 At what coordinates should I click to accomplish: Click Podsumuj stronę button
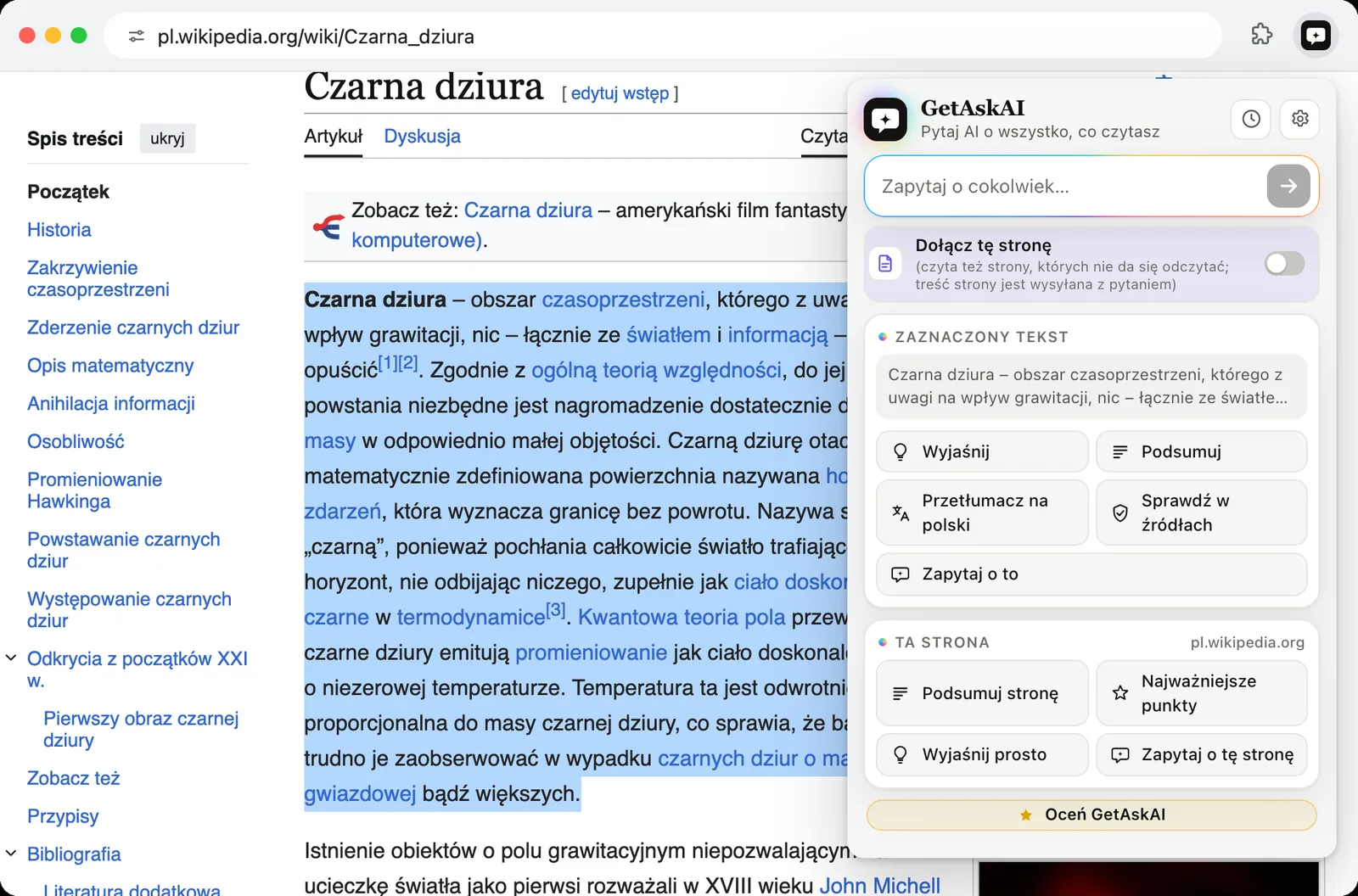982,693
